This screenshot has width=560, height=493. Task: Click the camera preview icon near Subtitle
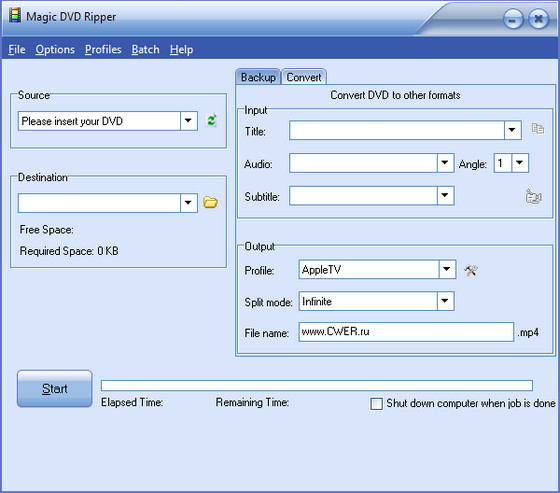(x=534, y=196)
